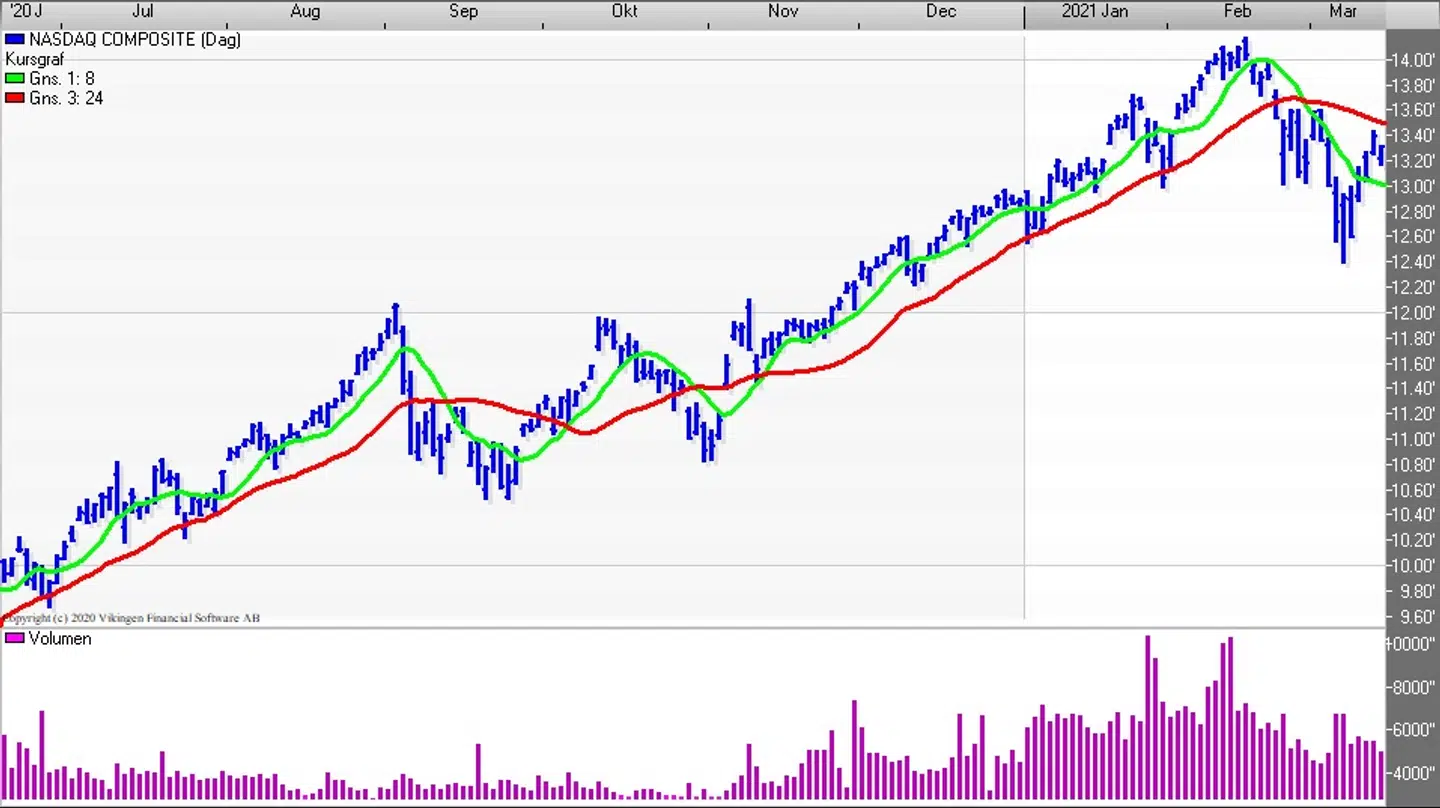Click the red Gns. 3 legend swatch
The image size is (1440, 808).
click(15, 98)
